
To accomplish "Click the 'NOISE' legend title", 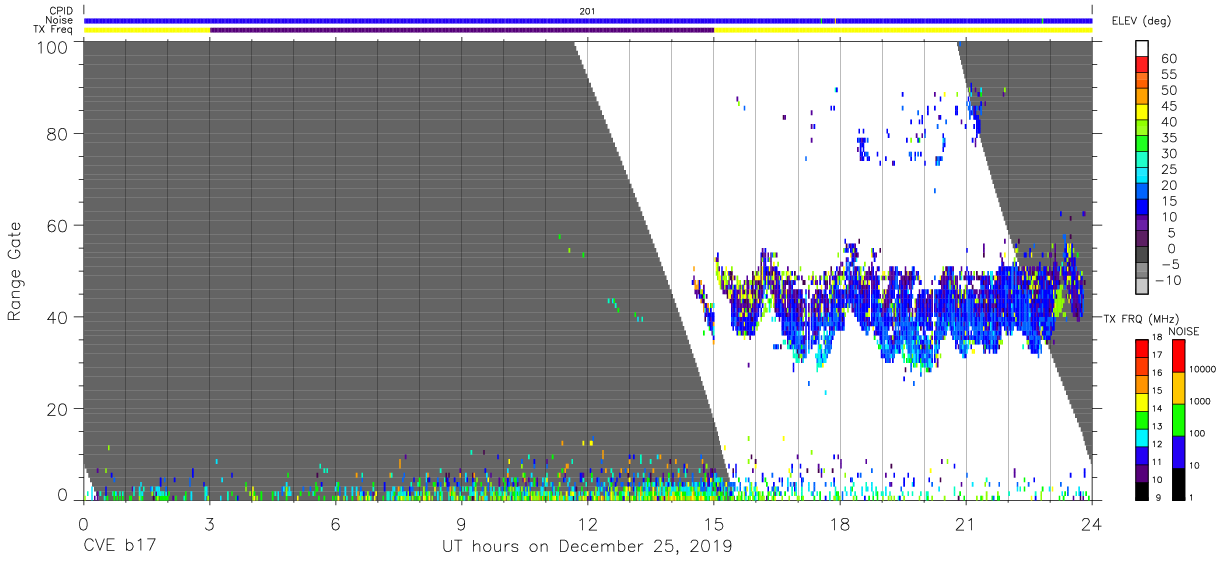I will coord(1184,331).
